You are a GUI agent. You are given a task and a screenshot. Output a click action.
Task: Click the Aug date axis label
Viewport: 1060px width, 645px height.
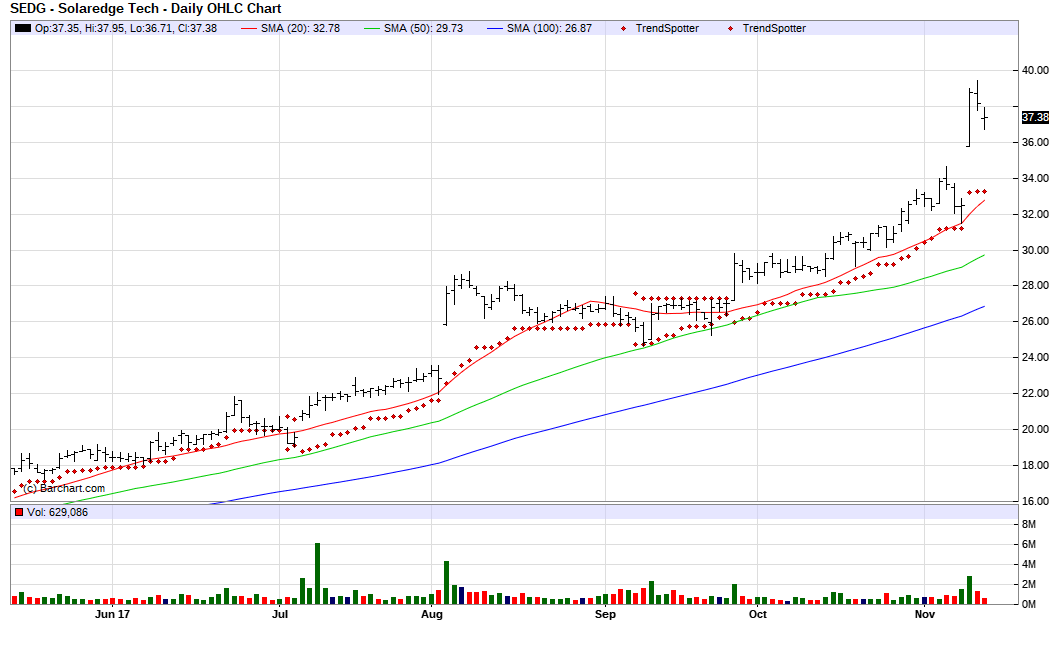[x=432, y=614]
